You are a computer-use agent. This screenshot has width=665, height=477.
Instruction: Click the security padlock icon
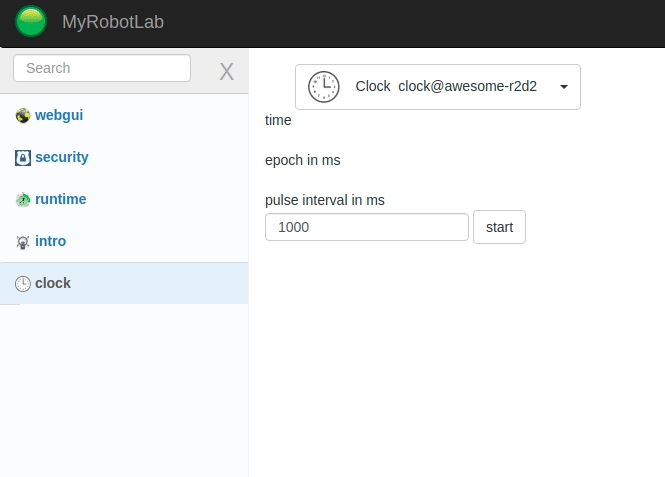pyautogui.click(x=23, y=158)
